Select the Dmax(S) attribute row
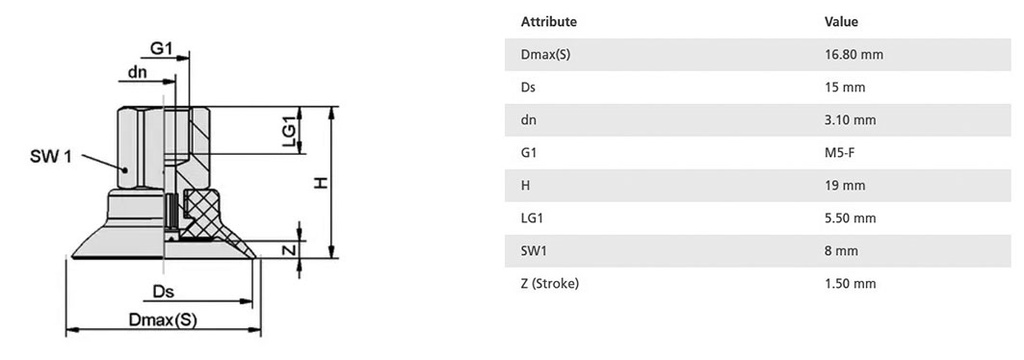 click(x=758, y=55)
